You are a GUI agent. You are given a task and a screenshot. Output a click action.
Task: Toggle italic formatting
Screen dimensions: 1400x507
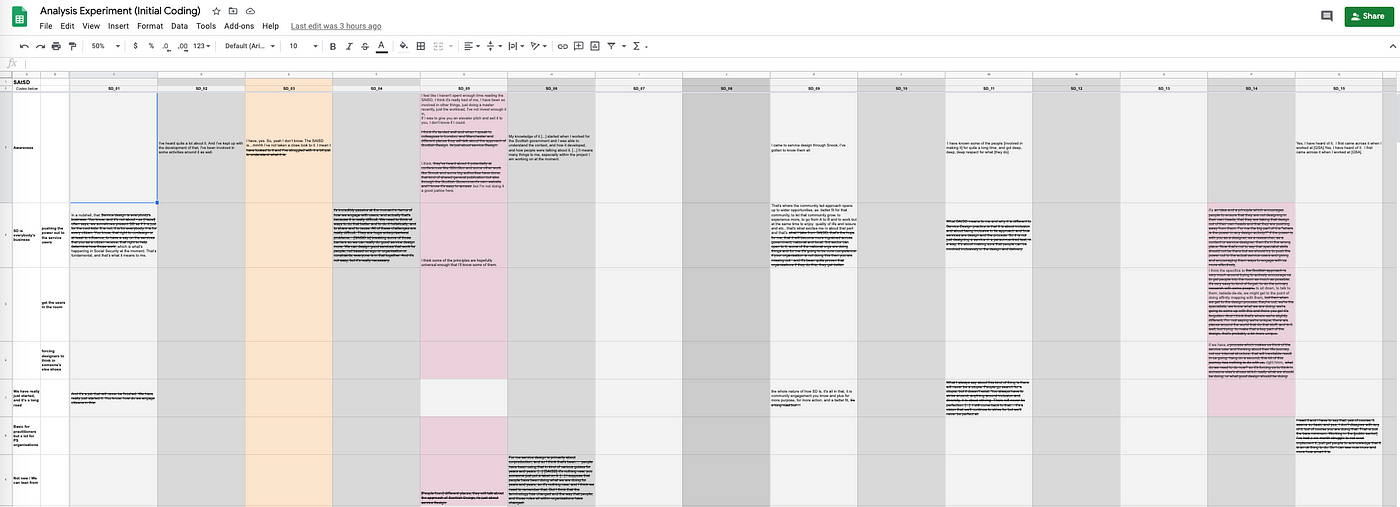(349, 46)
